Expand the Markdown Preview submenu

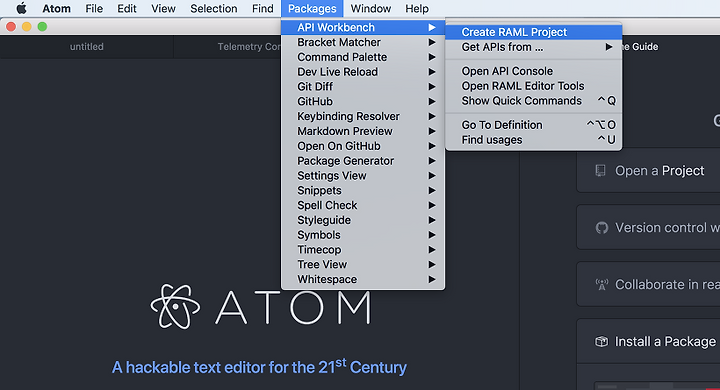point(363,131)
